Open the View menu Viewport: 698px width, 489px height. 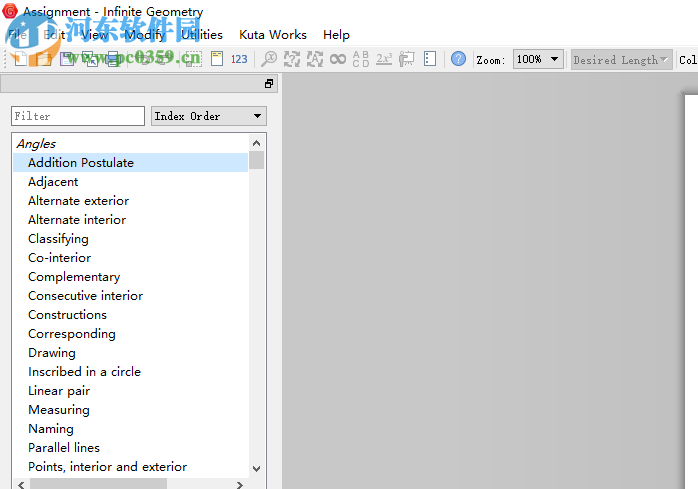(x=94, y=35)
